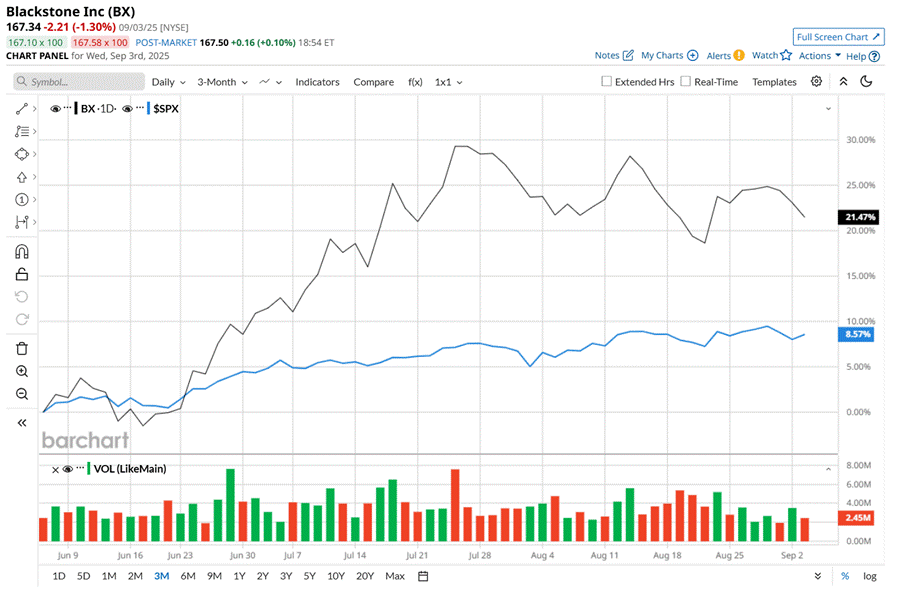Add to My Charts plus icon
Image resolution: width=904 pixels, height=592 pixels.
[x=693, y=55]
